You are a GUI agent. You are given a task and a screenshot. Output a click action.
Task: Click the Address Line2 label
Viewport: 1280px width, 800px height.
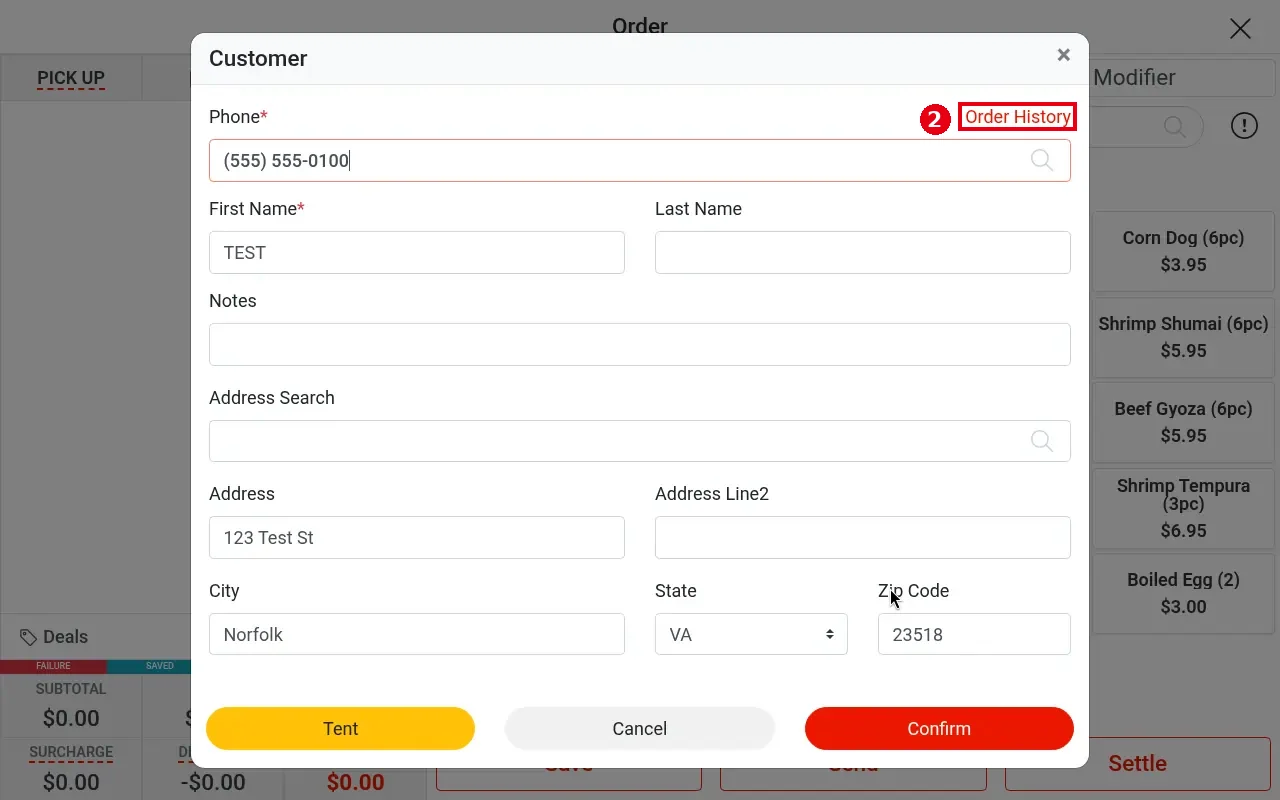click(712, 494)
